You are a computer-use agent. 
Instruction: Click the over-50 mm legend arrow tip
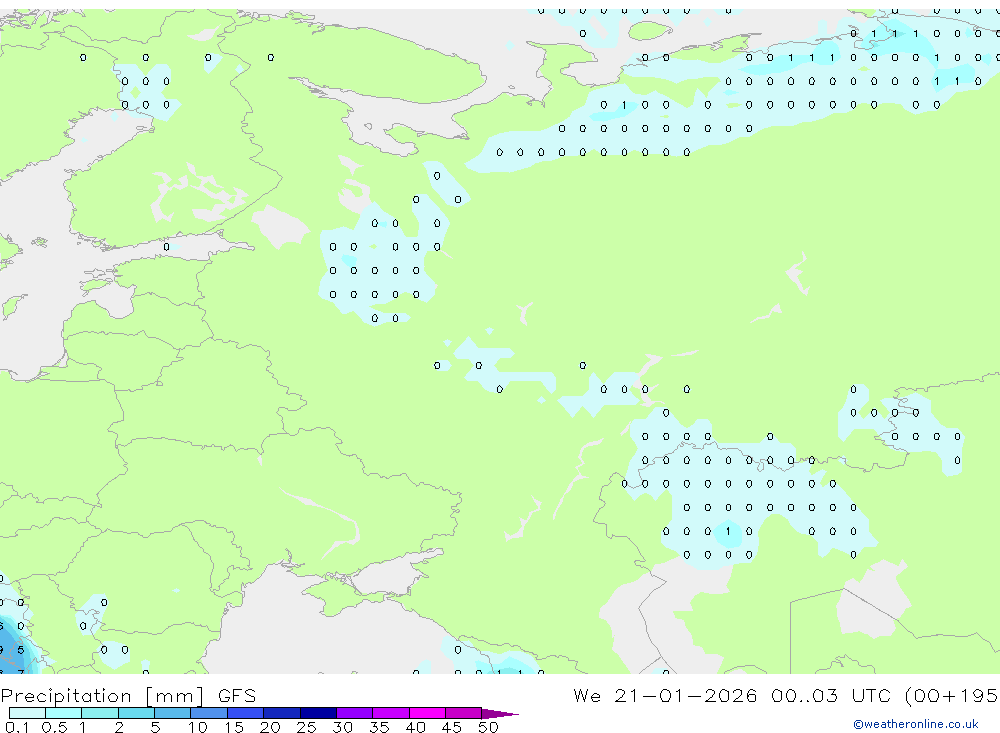(501, 714)
